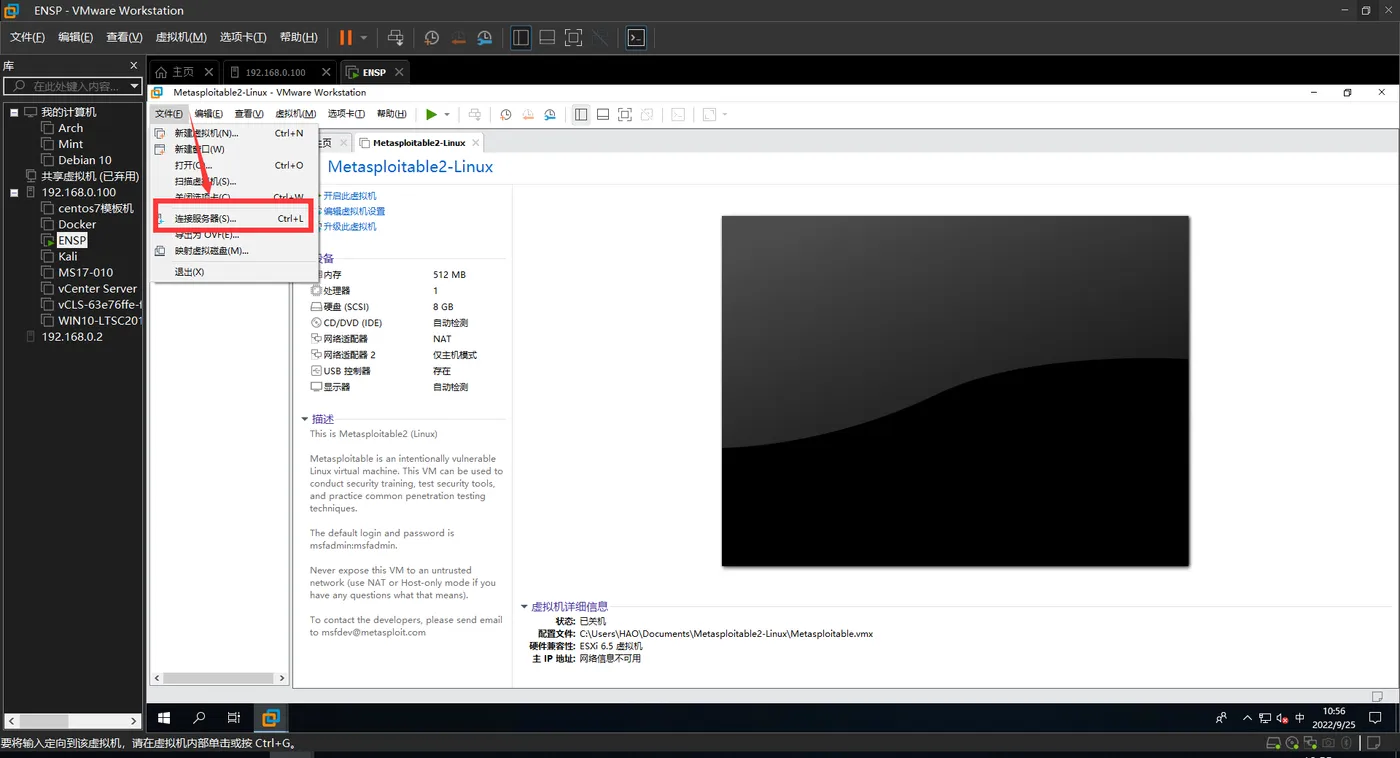
Task: Switch to the outer 主页 tab
Action: coord(183,72)
